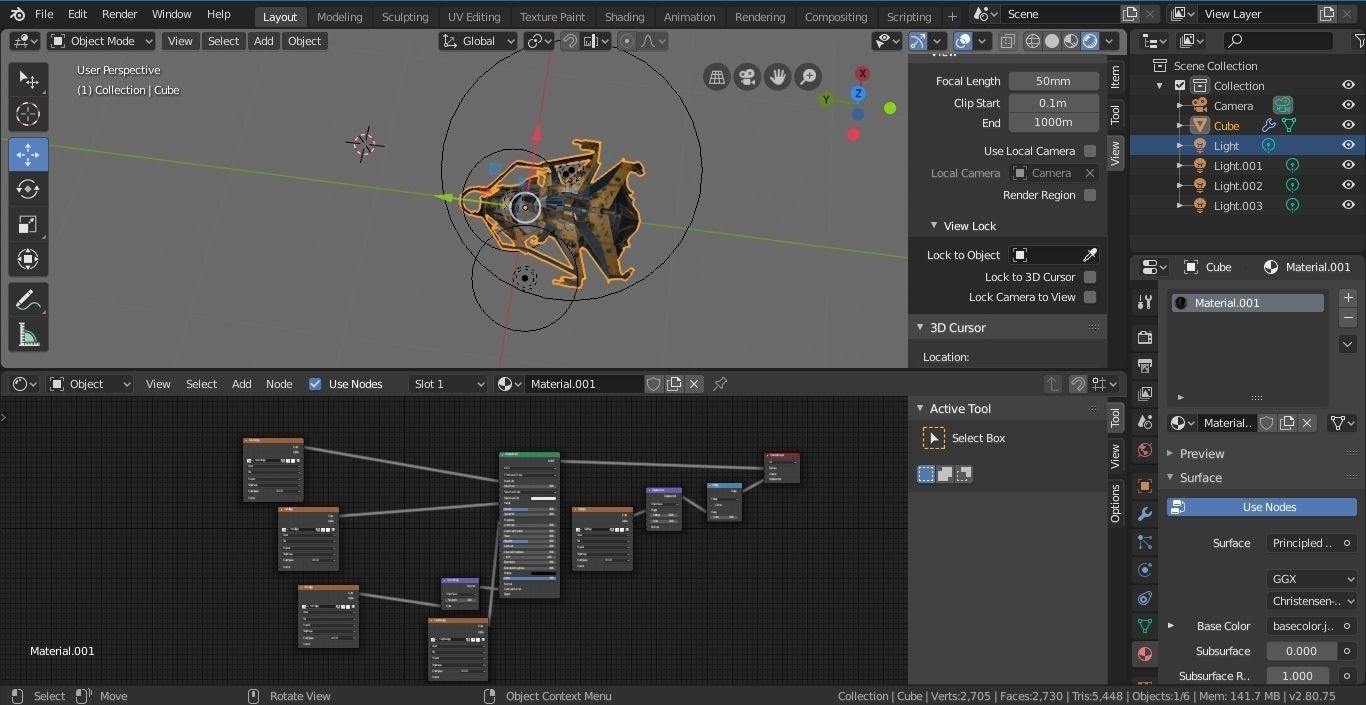The image size is (1366, 705).
Task: Hide Light.002 in outliner
Action: coord(1348,186)
